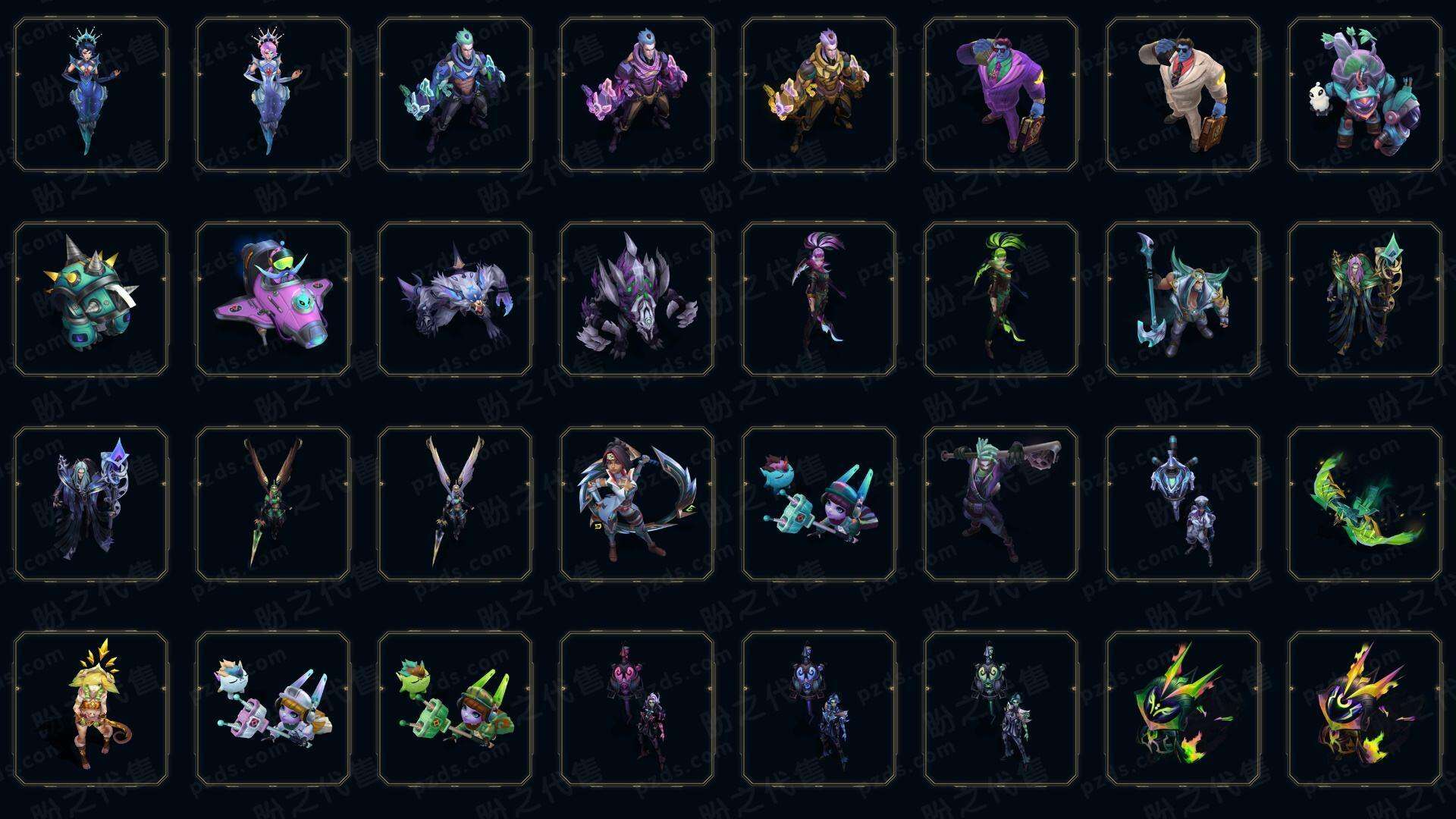Pick the purple-suit brute holding a briefcase

[x=1001, y=95]
